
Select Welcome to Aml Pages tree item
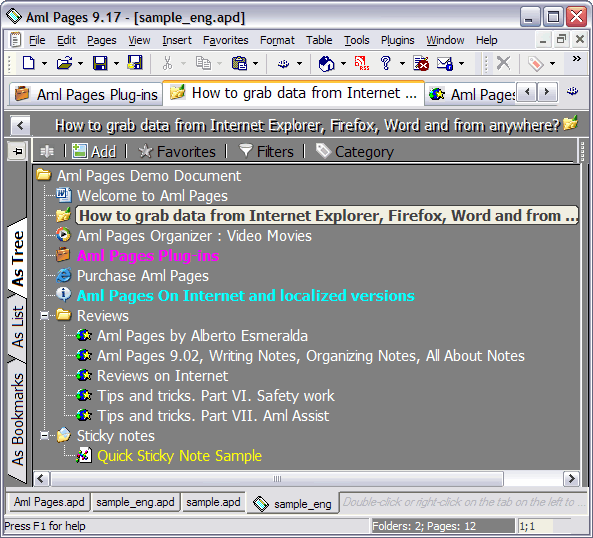click(x=152, y=196)
